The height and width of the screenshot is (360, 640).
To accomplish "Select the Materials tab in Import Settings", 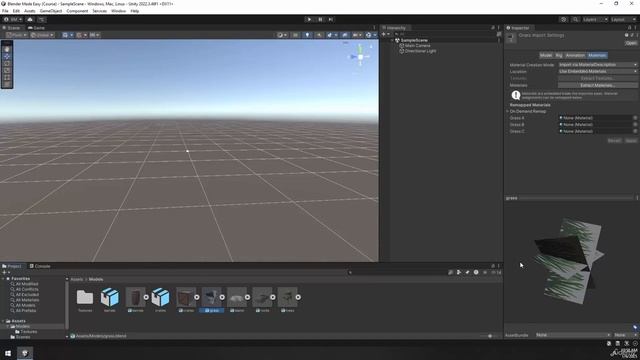I will point(597,55).
